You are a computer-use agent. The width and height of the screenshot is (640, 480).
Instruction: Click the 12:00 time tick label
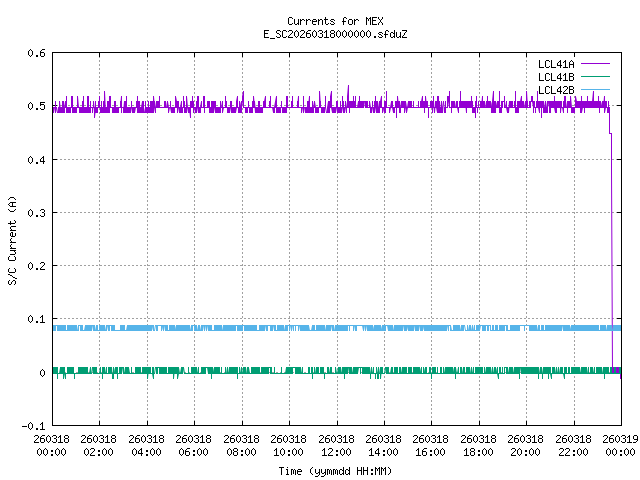point(336,445)
